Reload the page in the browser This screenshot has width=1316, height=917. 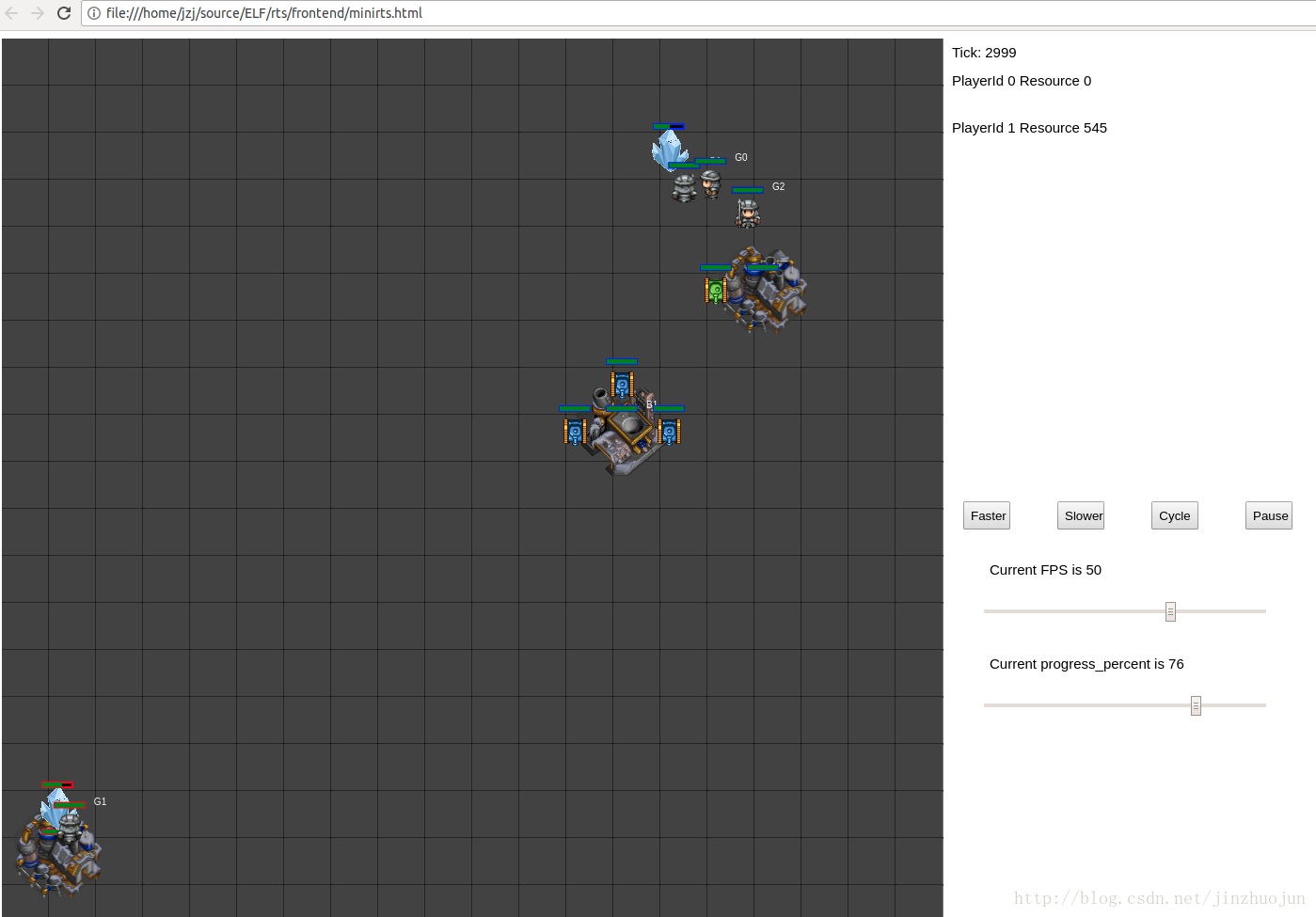(64, 13)
